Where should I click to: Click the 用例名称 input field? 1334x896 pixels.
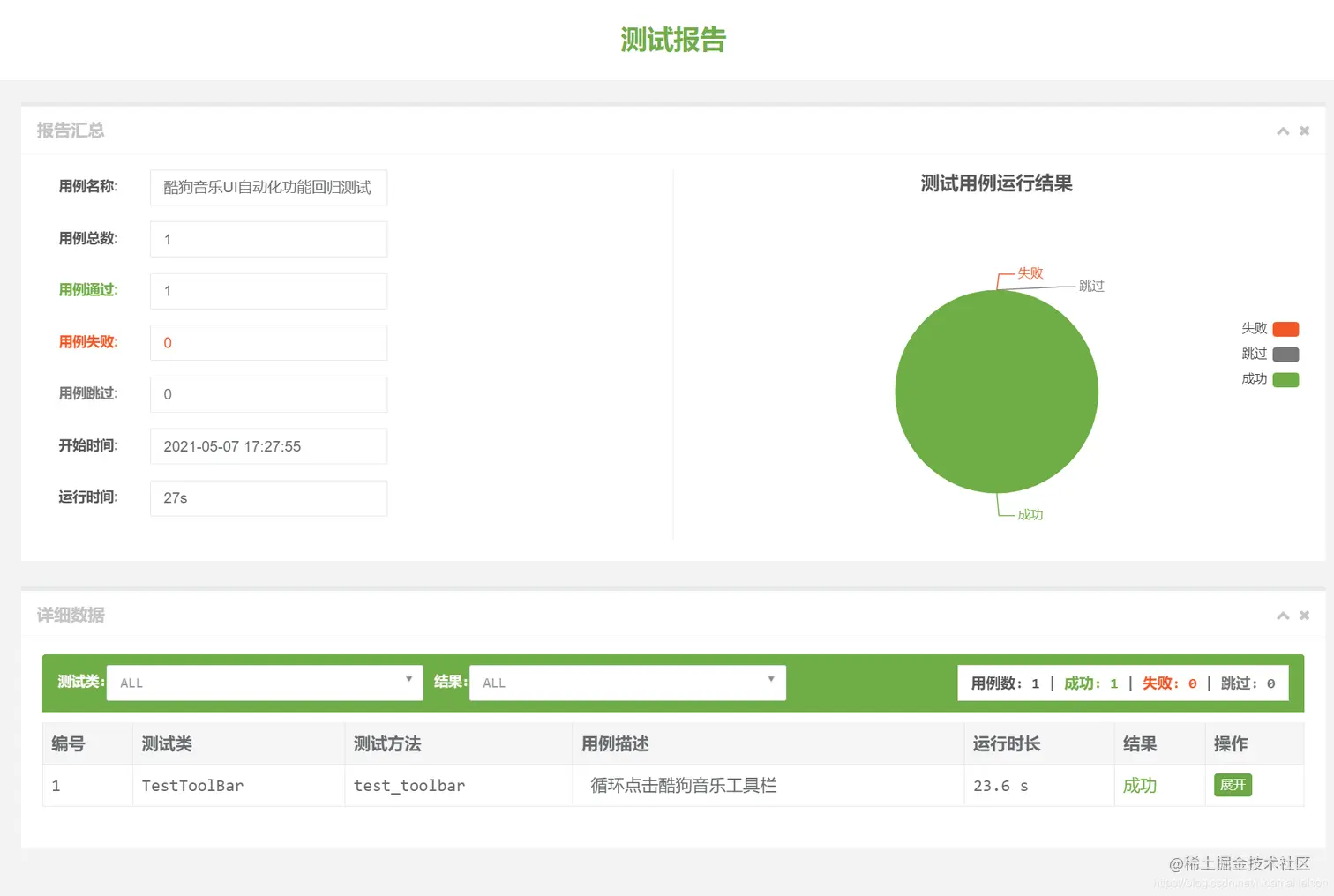click(268, 187)
